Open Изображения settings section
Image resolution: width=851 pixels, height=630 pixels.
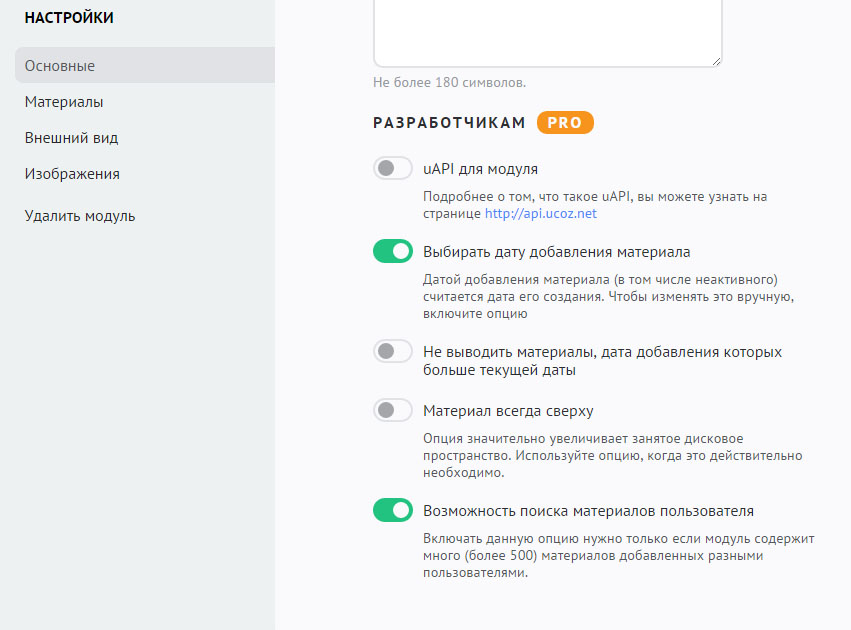pos(72,174)
